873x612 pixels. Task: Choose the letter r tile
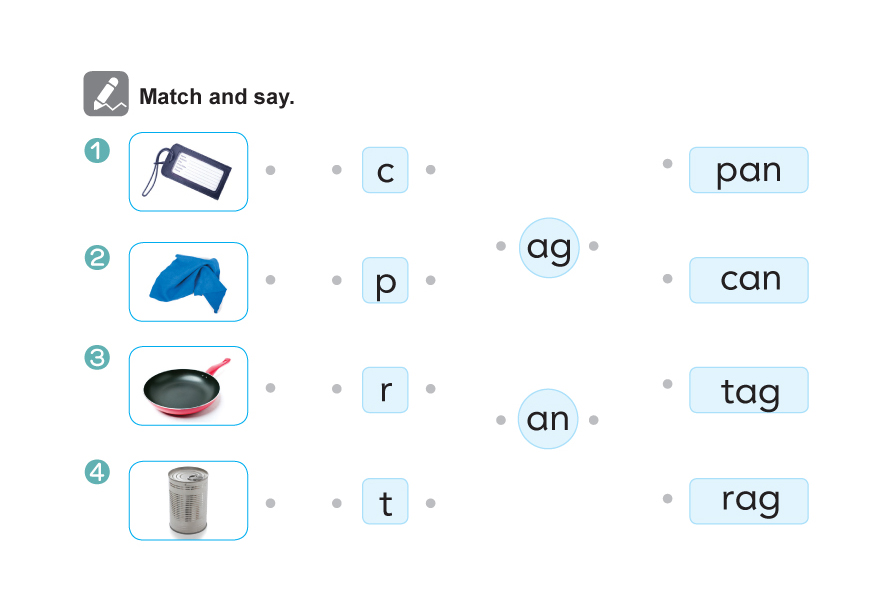(x=385, y=389)
